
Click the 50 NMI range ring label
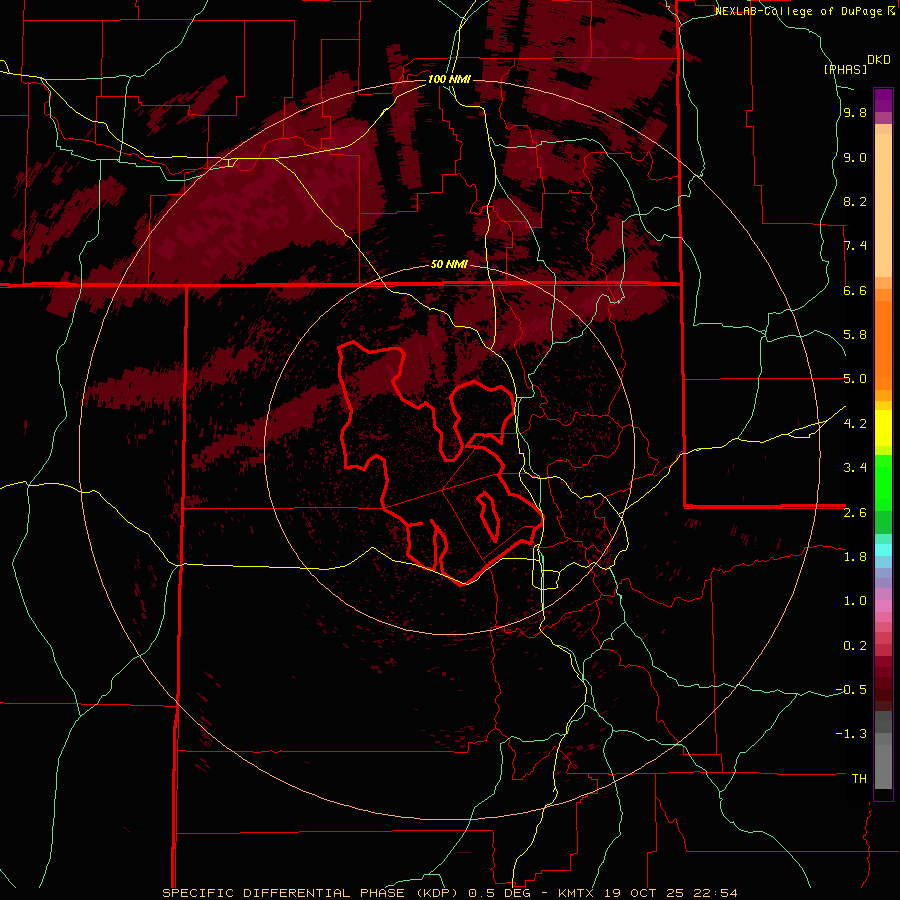coord(449,265)
